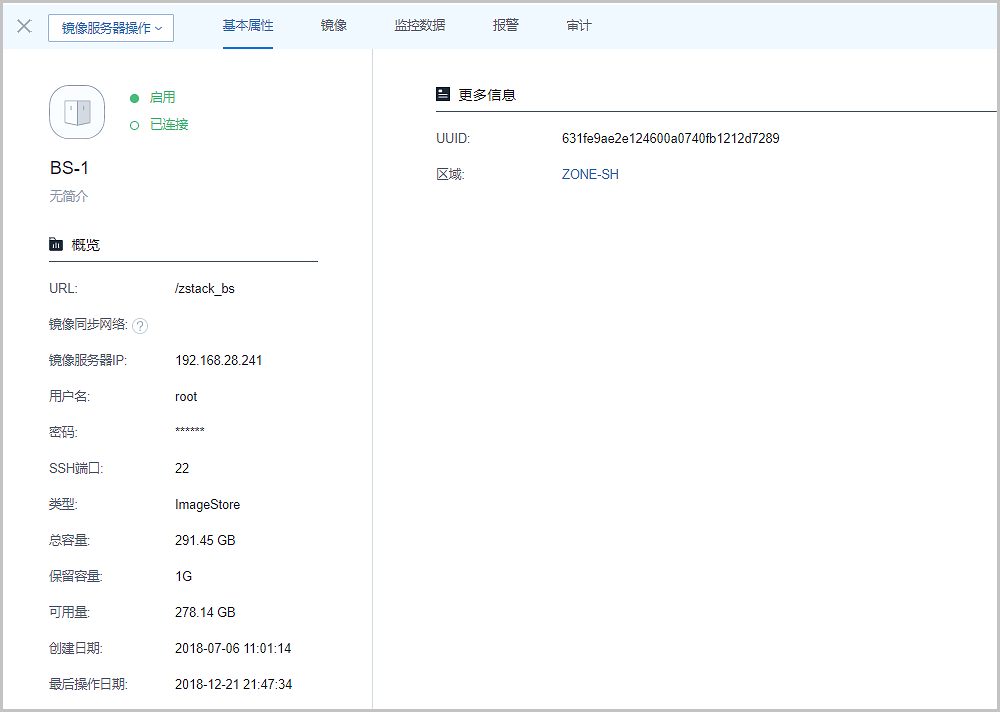Open the 镜像服务器操作 dropdown menu
Image resolution: width=1000 pixels, height=712 pixels.
(x=111, y=28)
